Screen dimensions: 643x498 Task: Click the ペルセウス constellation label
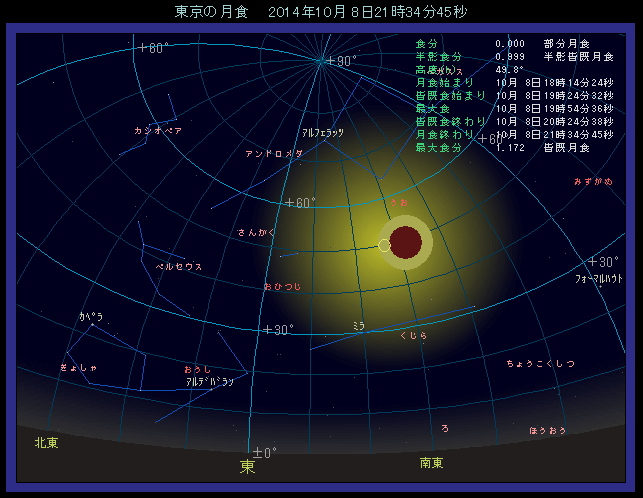pos(179,267)
